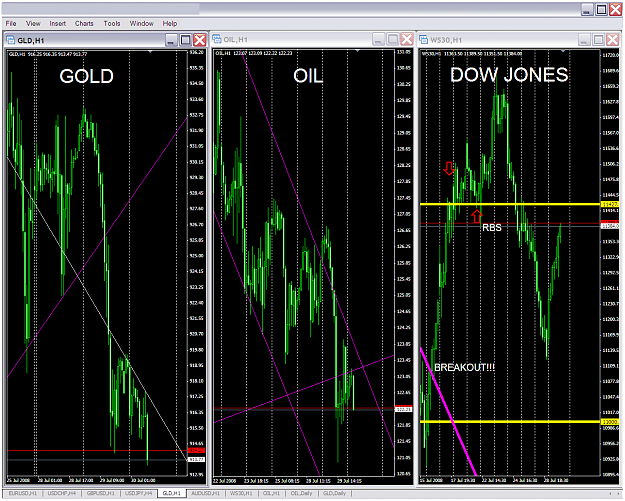
Task: Open the Help menu
Action: (x=169, y=24)
